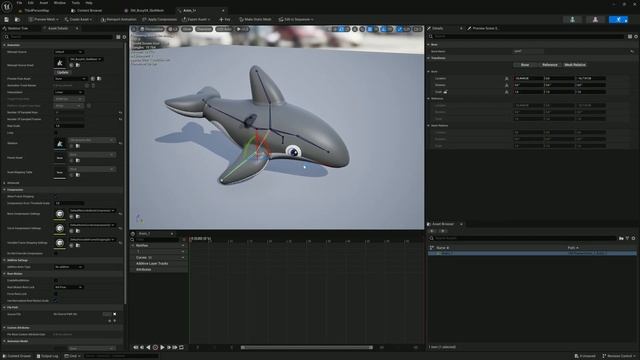This screenshot has width=640, height=360.
Task: Select the Mesh Relative transform button
Action: (575, 65)
